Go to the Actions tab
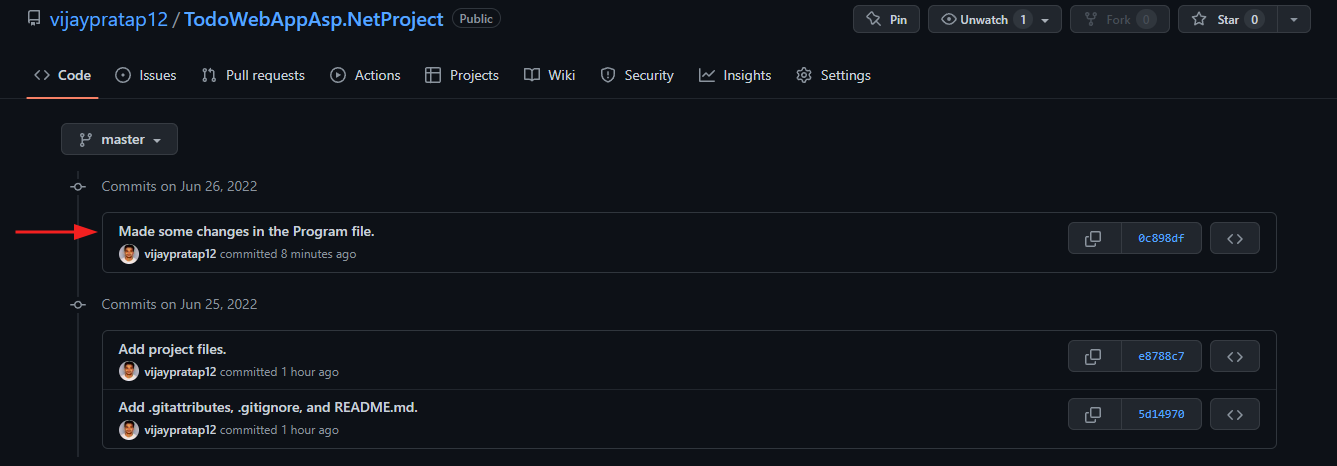This screenshot has width=1337, height=466. click(x=365, y=75)
